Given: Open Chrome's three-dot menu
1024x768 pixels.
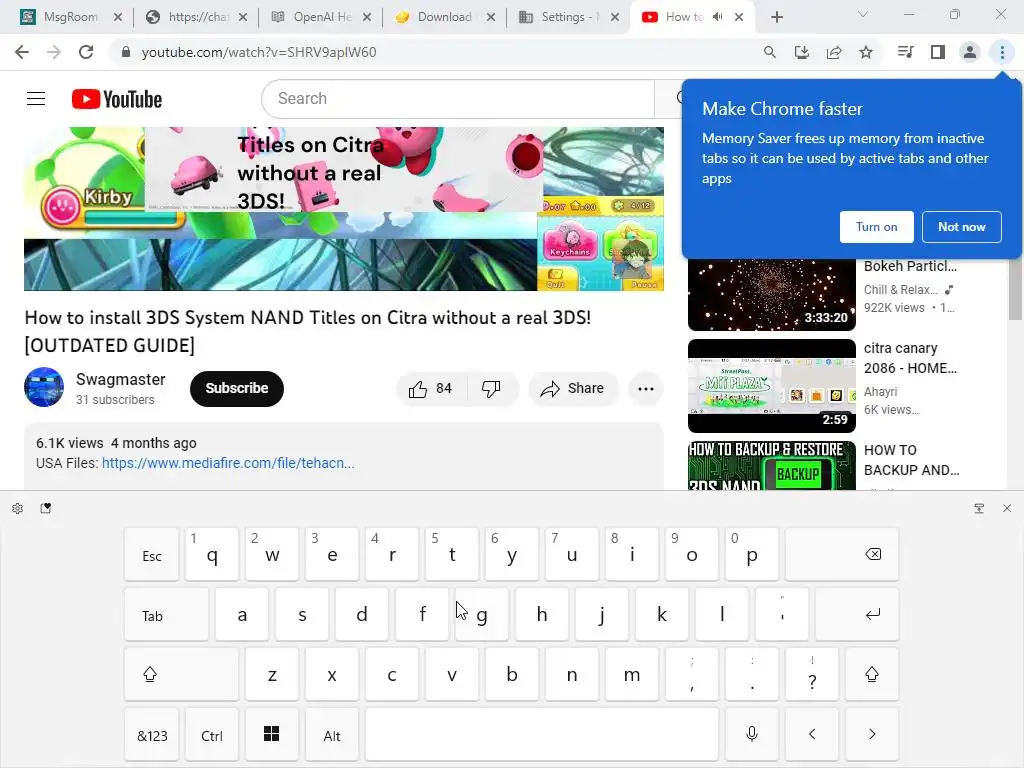Looking at the screenshot, I should tap(1002, 52).
